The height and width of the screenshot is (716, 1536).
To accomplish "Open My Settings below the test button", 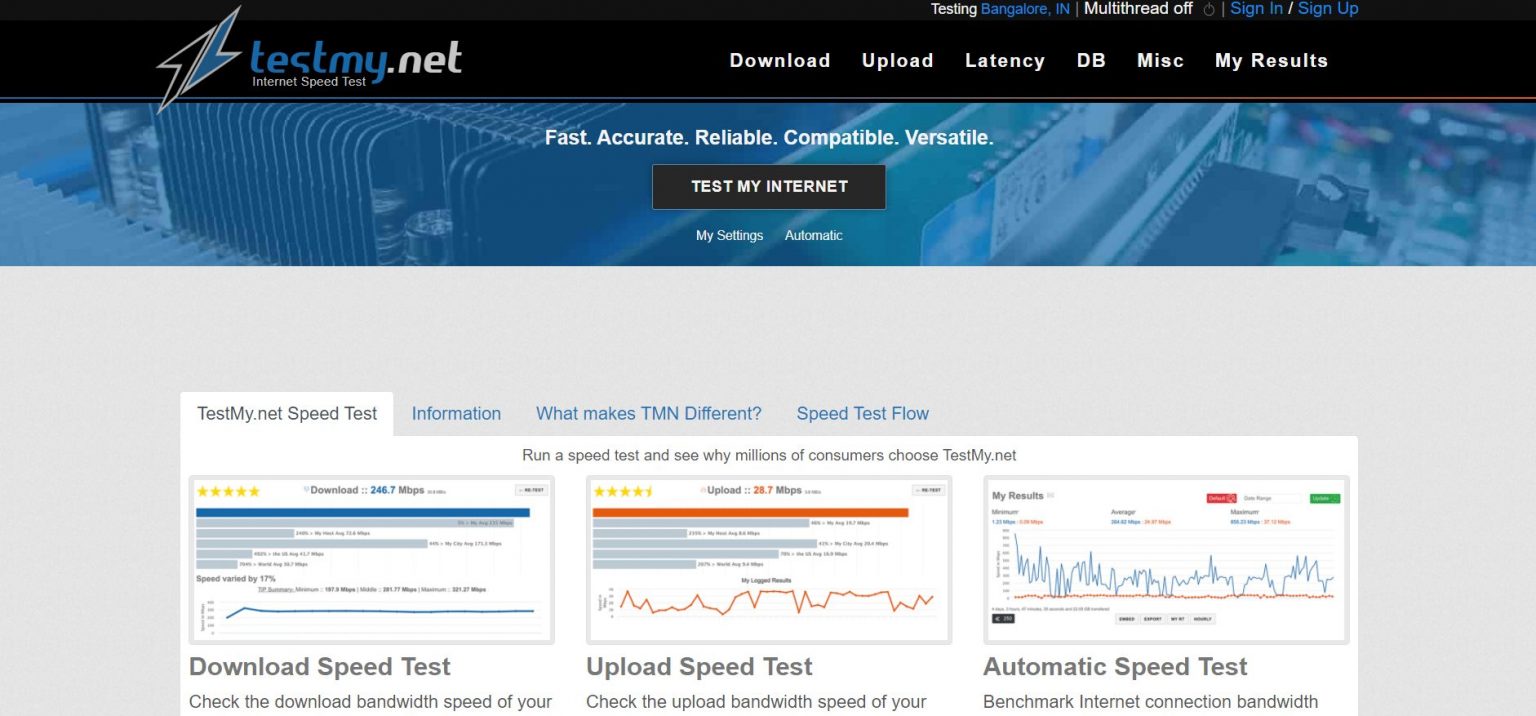I will (x=729, y=235).
